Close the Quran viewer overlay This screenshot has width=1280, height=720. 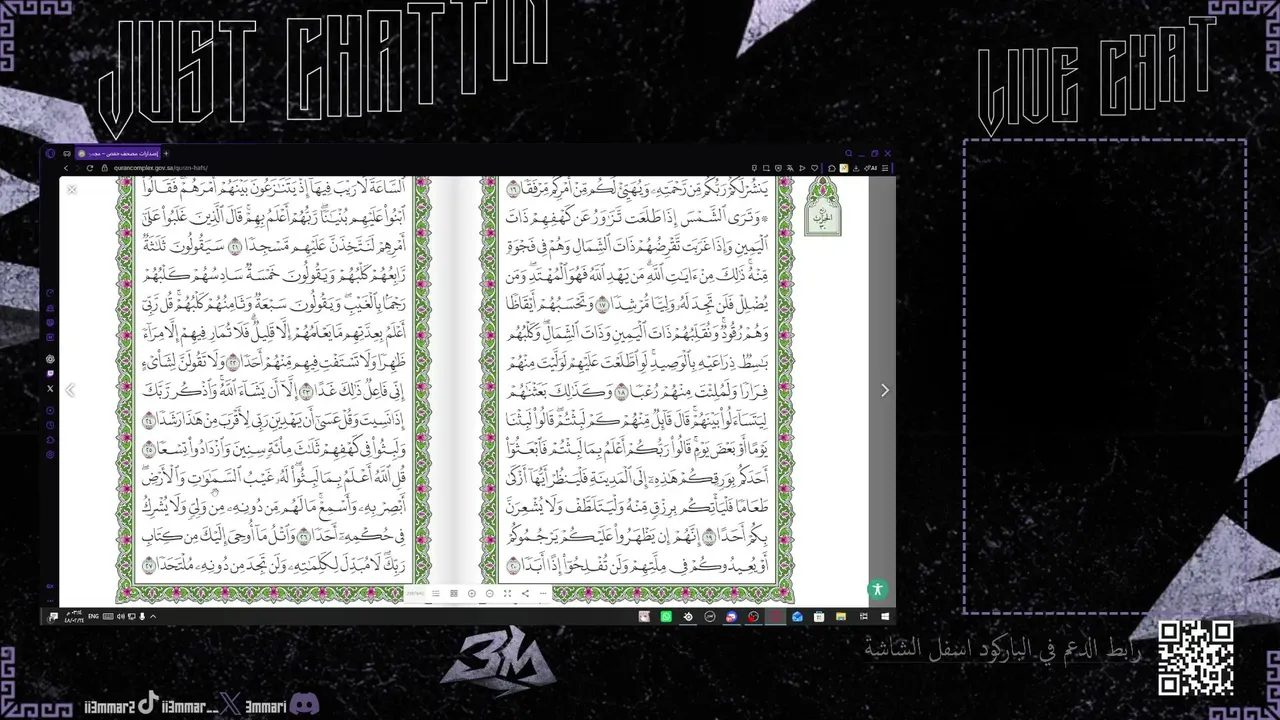pos(72,189)
